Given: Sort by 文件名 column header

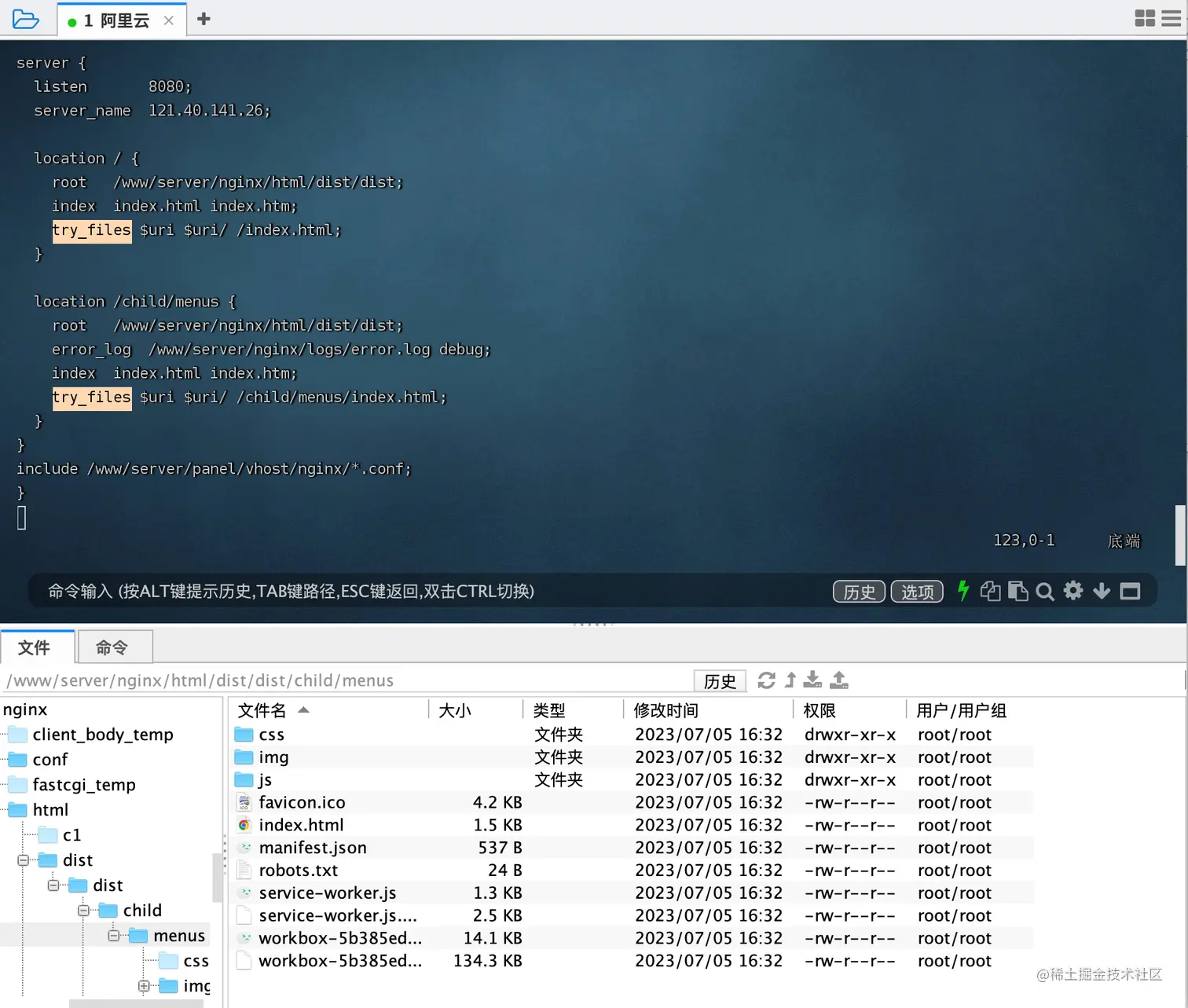Looking at the screenshot, I should pyautogui.click(x=328, y=710).
